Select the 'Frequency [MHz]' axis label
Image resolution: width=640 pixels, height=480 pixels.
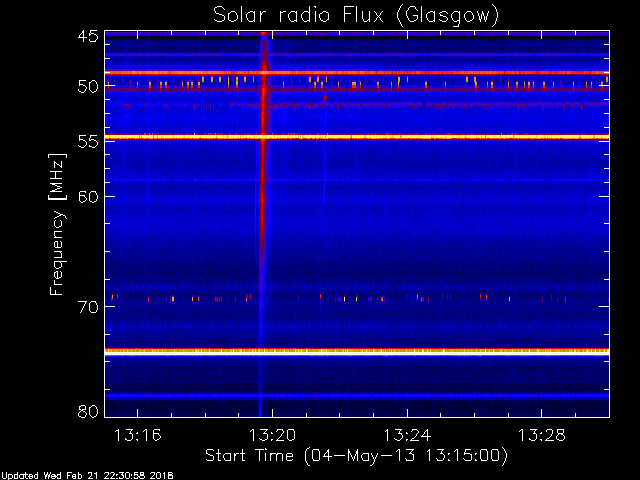[x=57, y=224]
